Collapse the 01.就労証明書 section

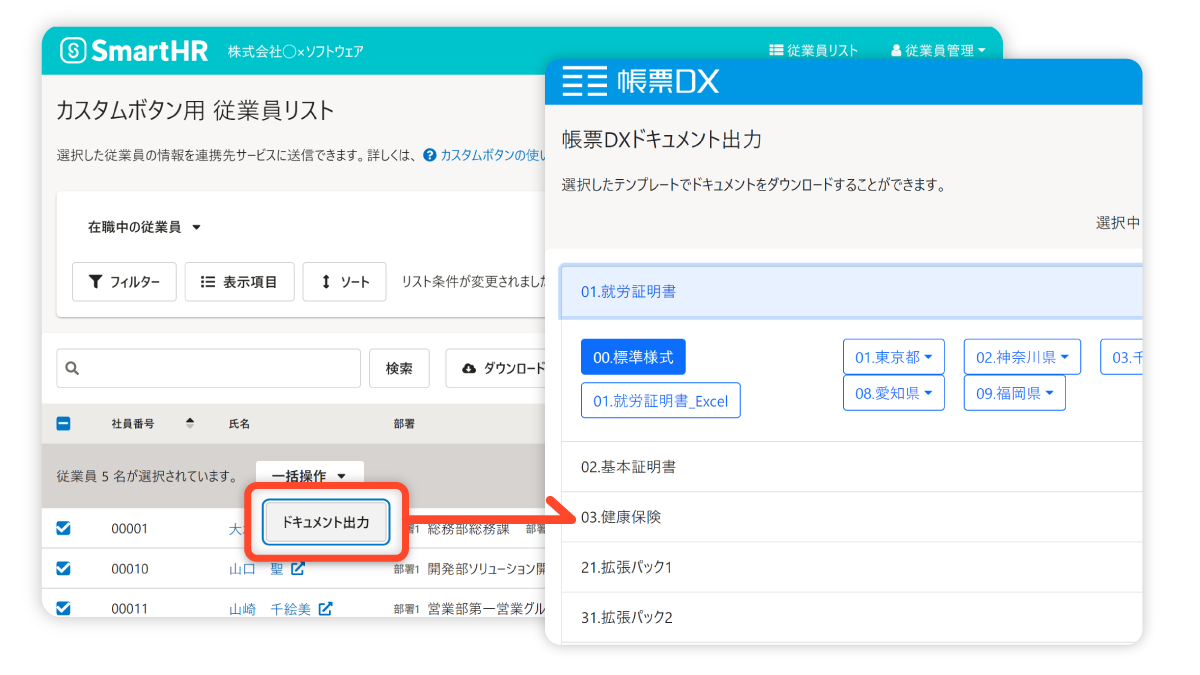(x=851, y=292)
